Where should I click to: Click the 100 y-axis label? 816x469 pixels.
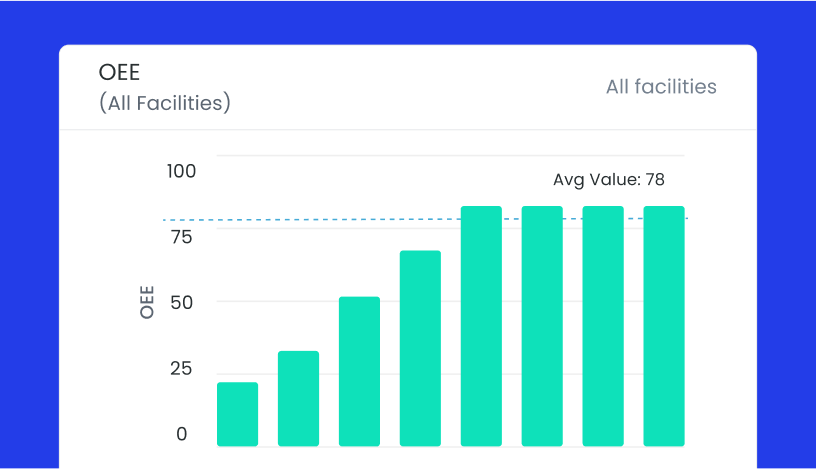click(182, 171)
